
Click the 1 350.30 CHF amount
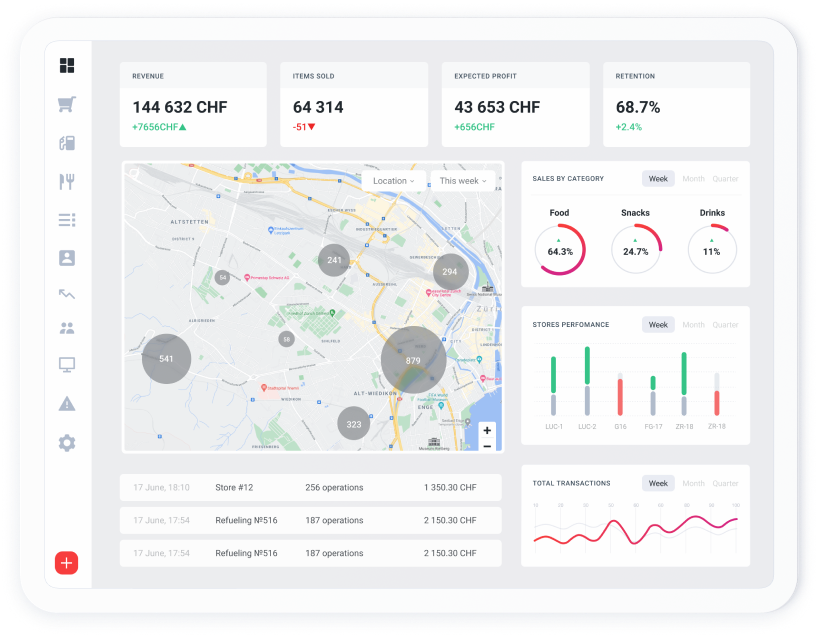(x=450, y=488)
